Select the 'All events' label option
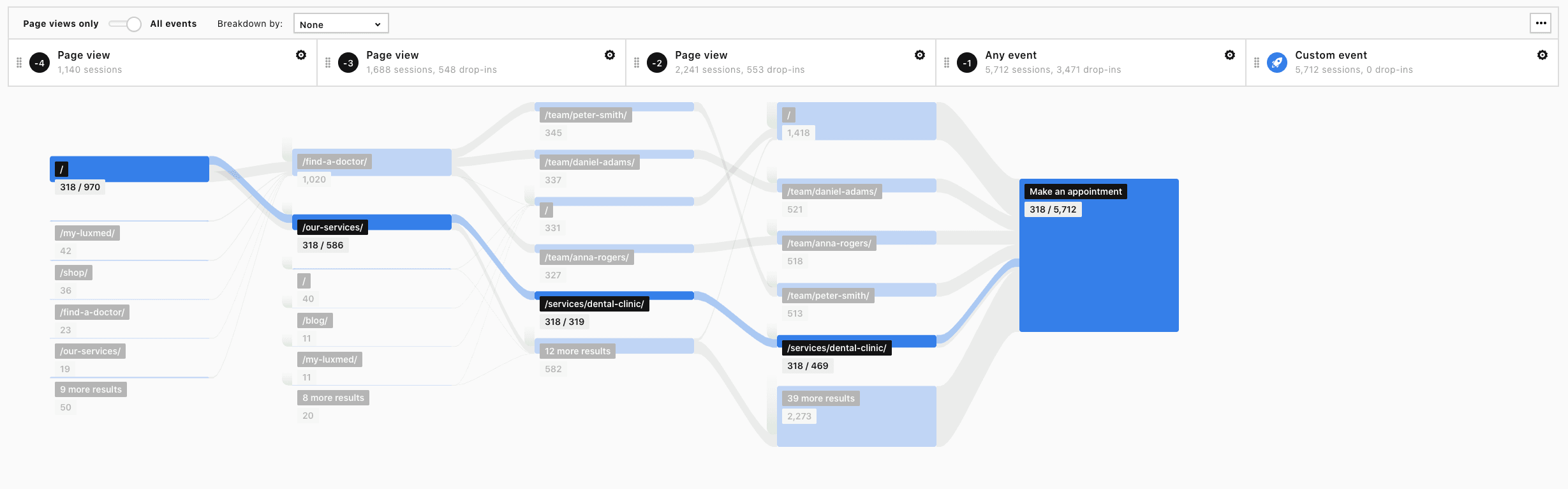 click(174, 24)
